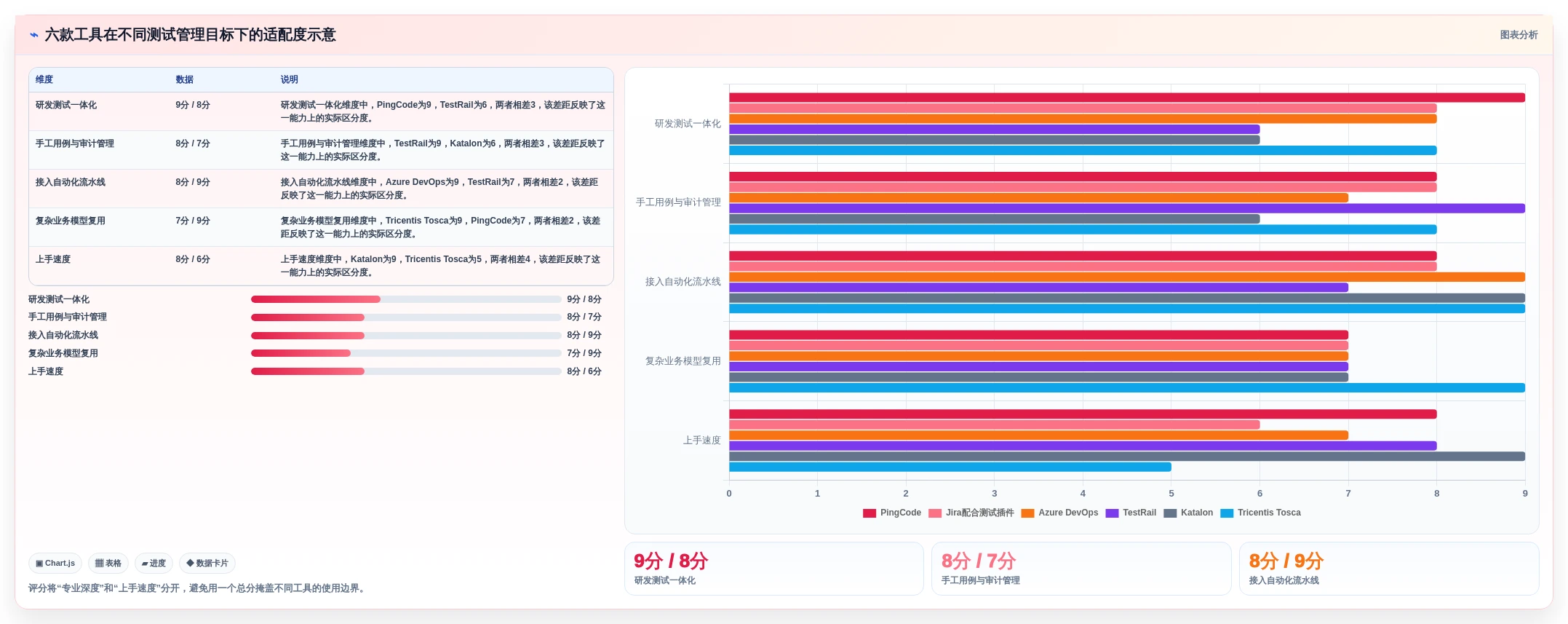Click the 手工用例与审计管理 progress bar
Image resolution: width=1568 pixels, height=624 pixels.
pyautogui.click(x=406, y=317)
